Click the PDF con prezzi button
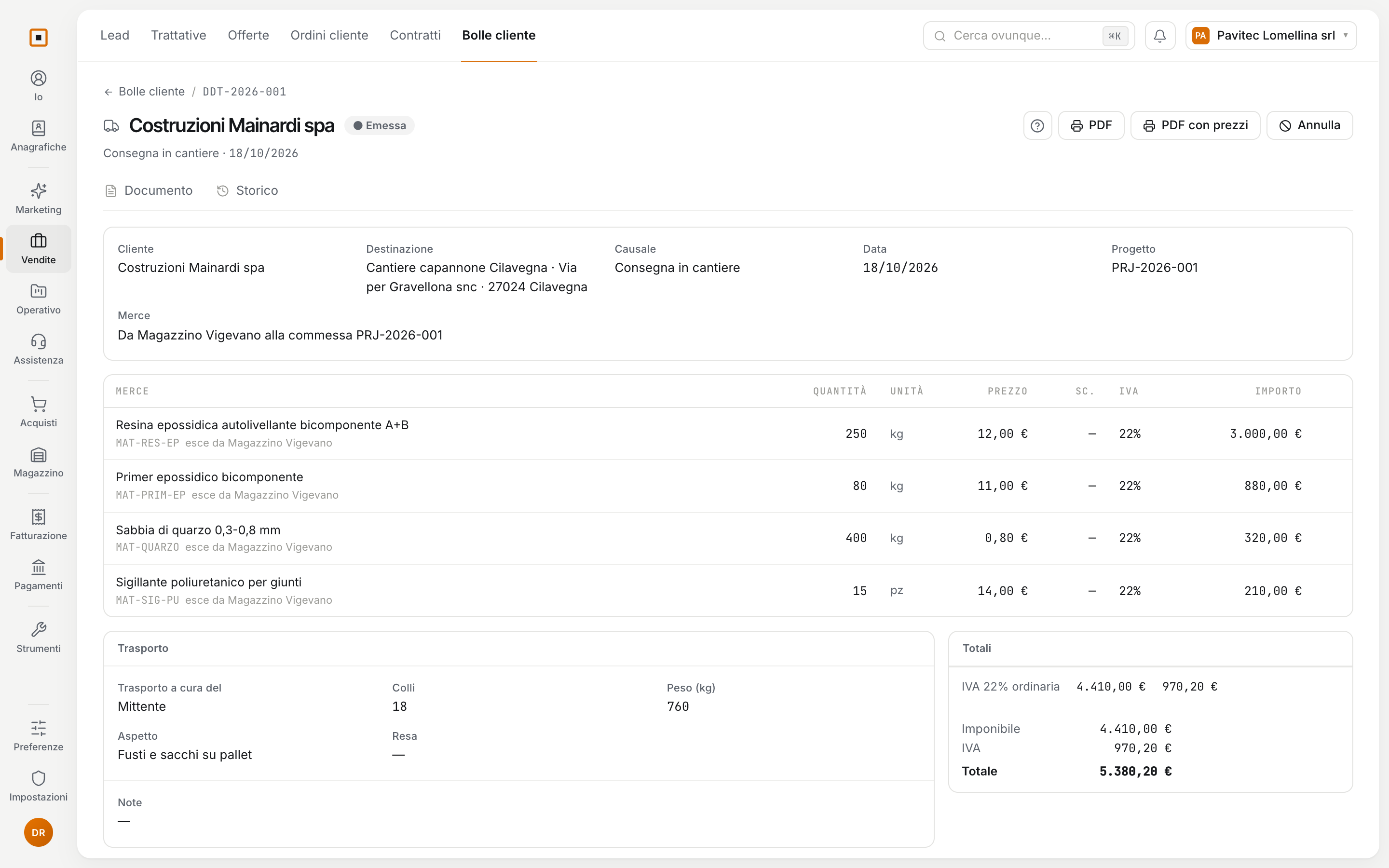This screenshot has height=868, width=1389. 1195,125
